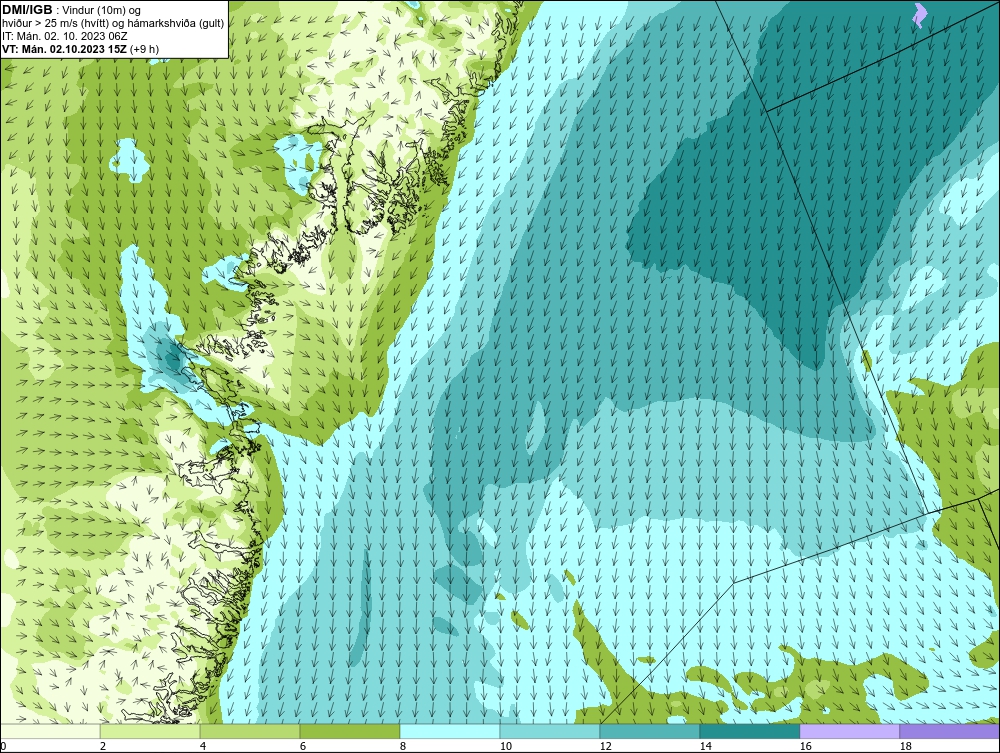Click the 18+ m/s purple legend swatch
This screenshot has height=753, width=1000.
(x=950, y=731)
